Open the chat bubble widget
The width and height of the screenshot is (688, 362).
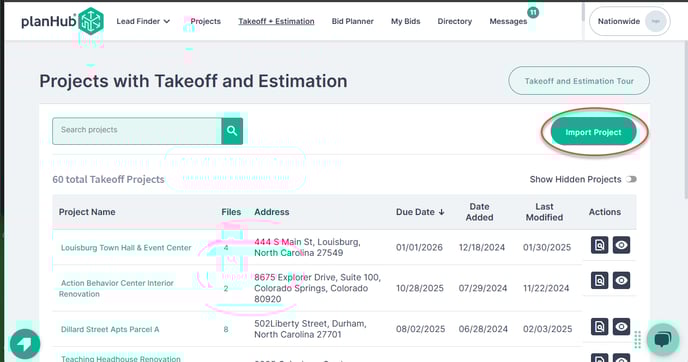(x=663, y=339)
